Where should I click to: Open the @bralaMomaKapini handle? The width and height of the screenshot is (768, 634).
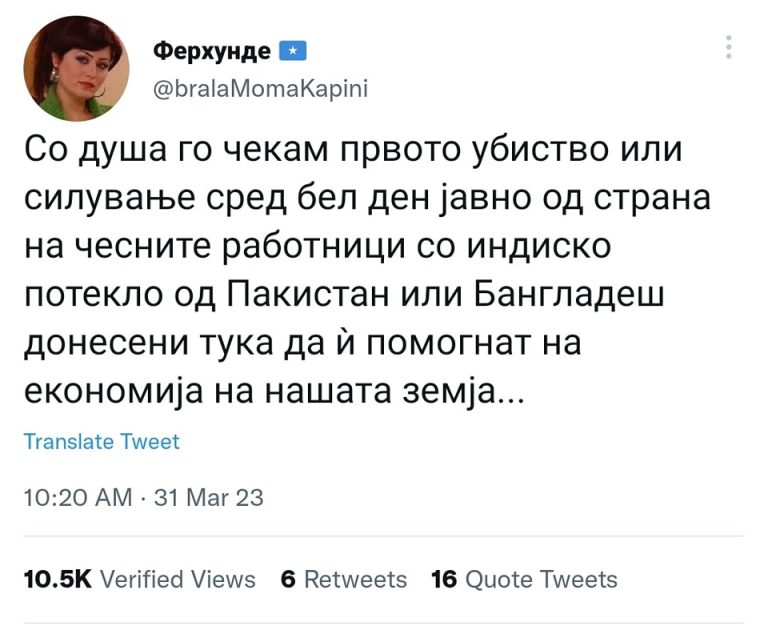(261, 89)
